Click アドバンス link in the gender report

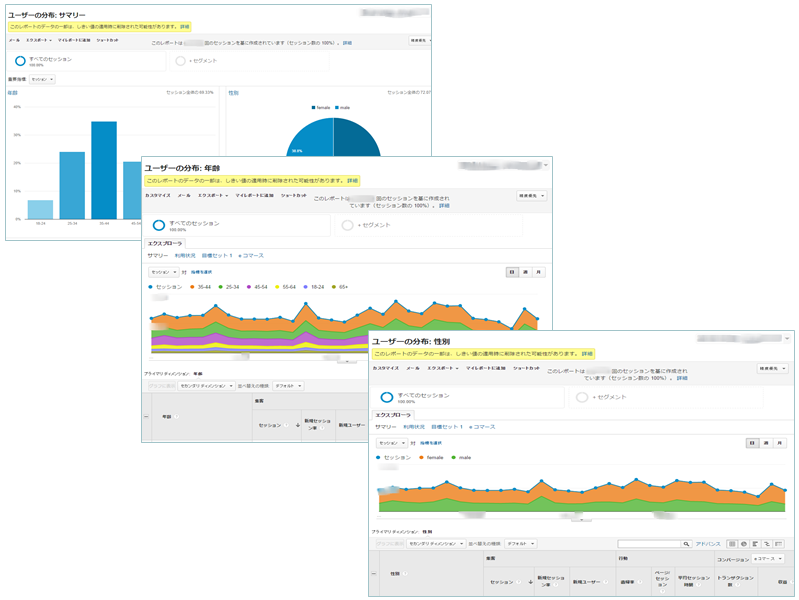708,544
